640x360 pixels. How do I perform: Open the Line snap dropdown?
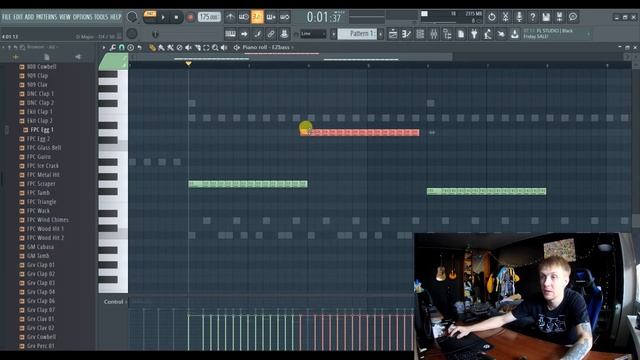click(313, 34)
